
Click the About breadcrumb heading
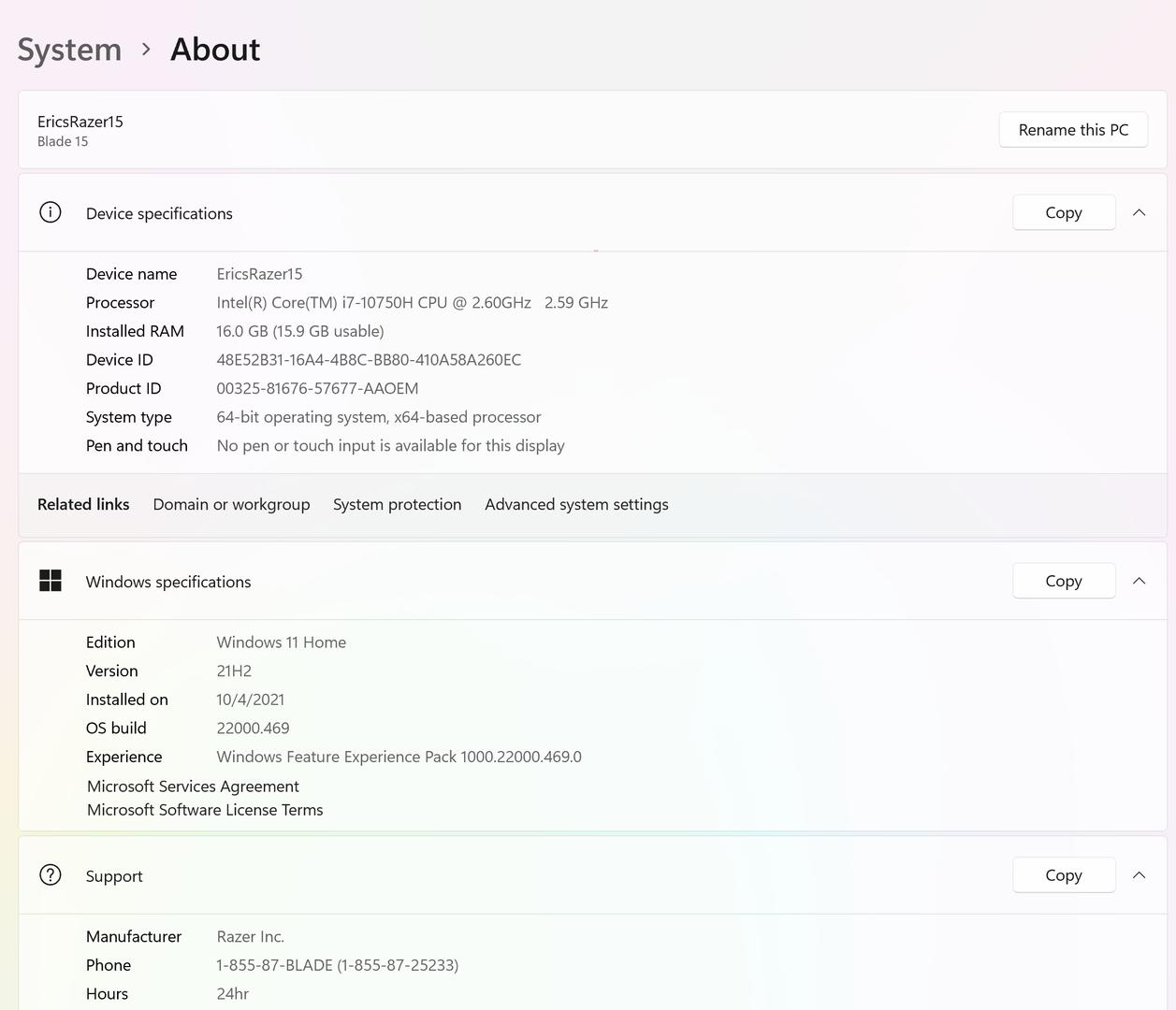(215, 50)
